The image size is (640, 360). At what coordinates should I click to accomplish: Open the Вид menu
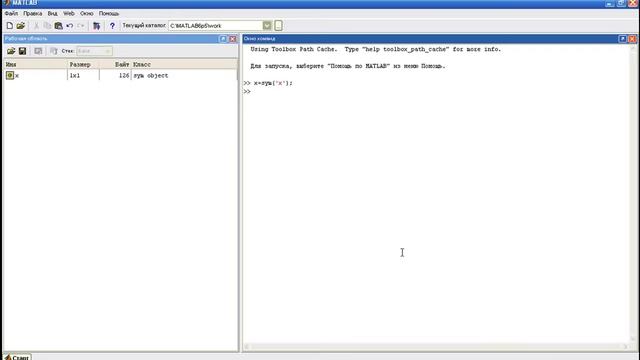click(52, 13)
